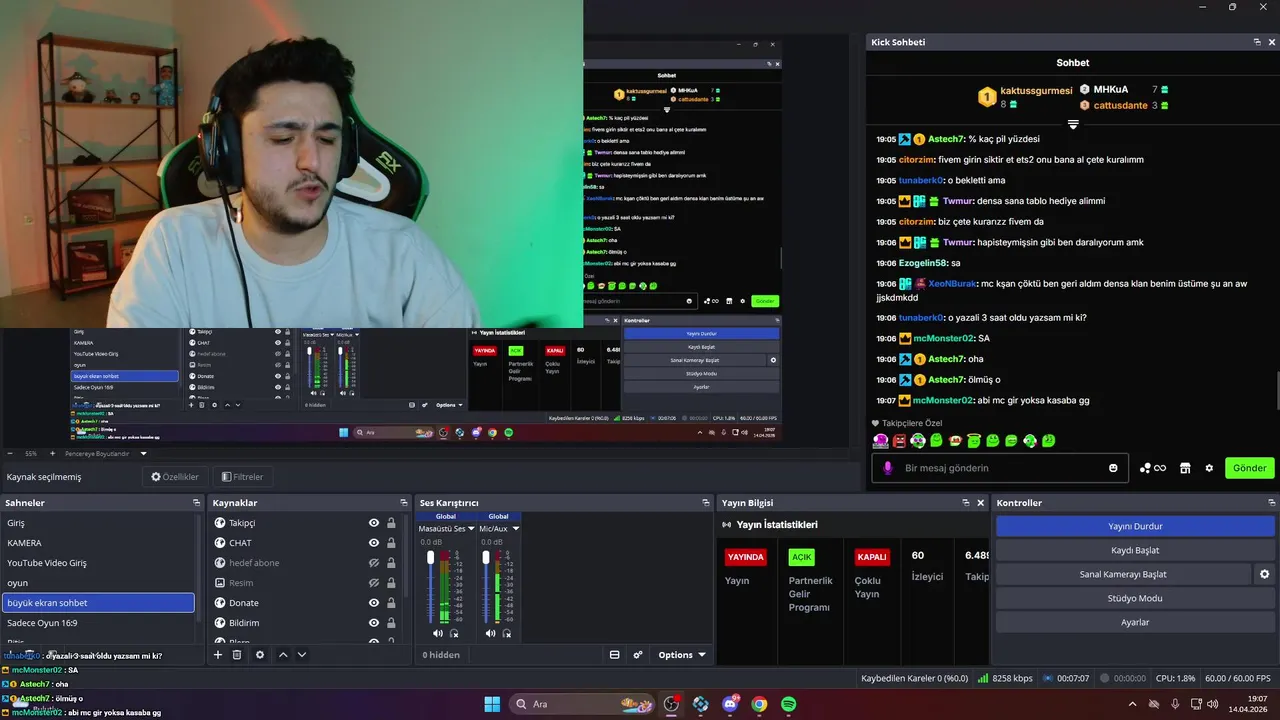Open the Kick chat settings gear

click(x=1209, y=468)
